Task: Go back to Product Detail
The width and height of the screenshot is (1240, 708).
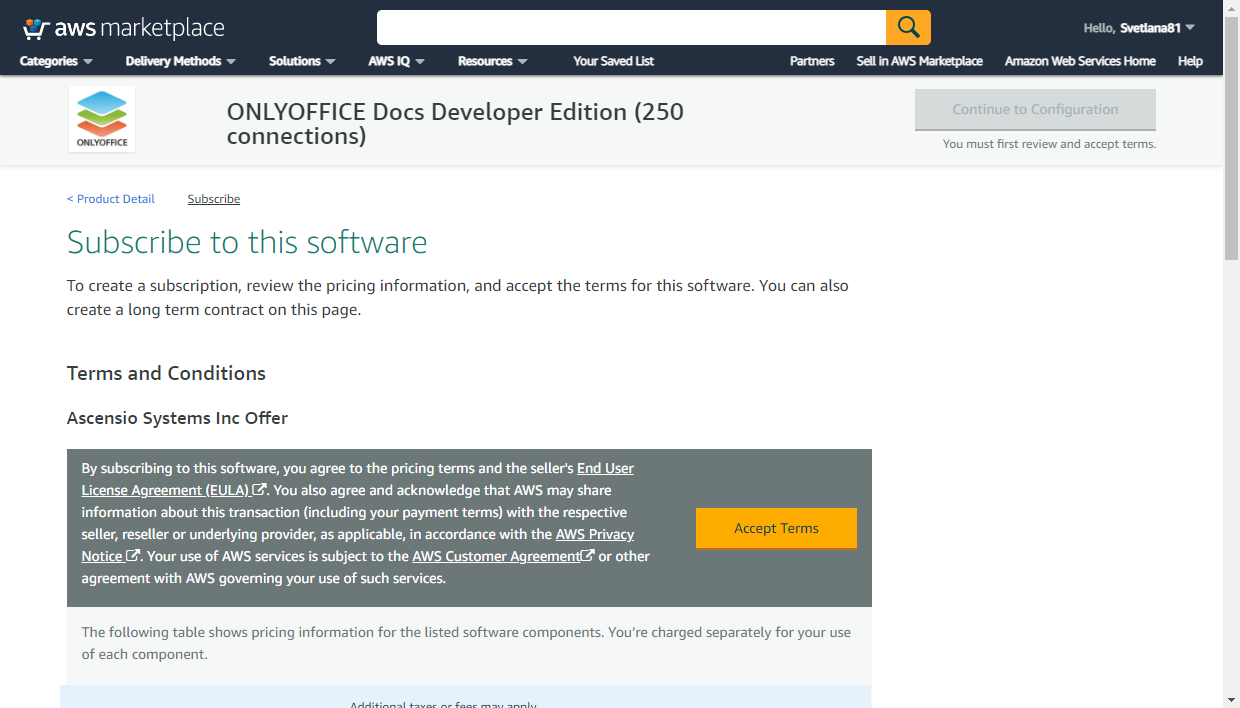Action: (x=111, y=199)
